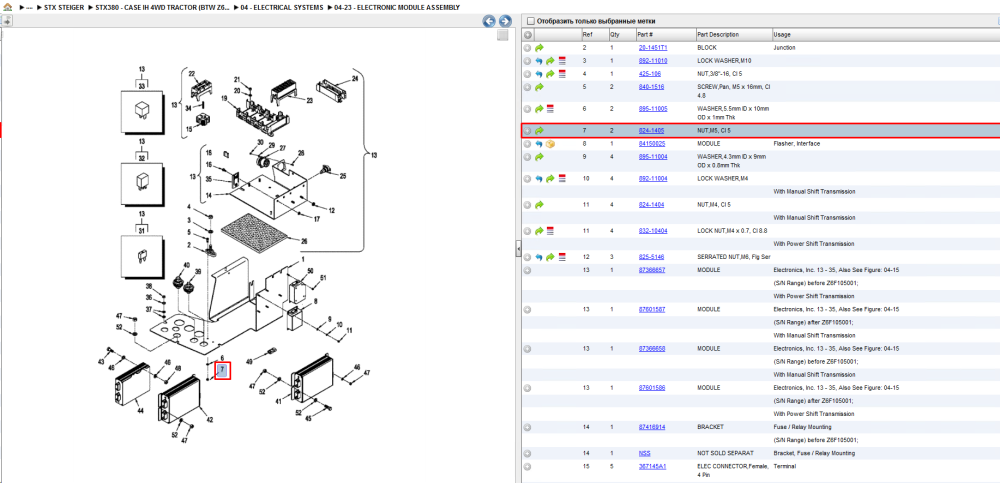
Task: Go to previous figure with back arrow
Action: [x=489, y=21]
